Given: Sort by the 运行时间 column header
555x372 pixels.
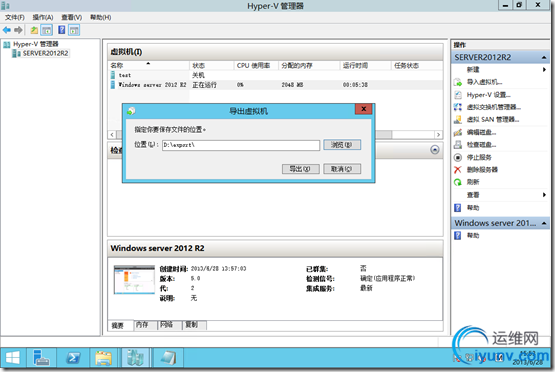Looking at the screenshot, I should click(366, 65).
